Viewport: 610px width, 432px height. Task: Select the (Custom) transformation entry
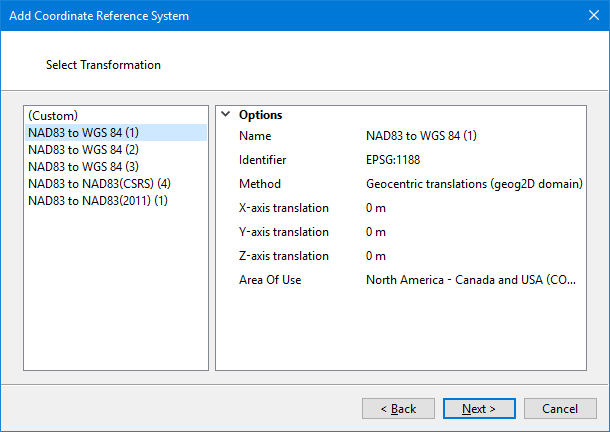[53, 116]
